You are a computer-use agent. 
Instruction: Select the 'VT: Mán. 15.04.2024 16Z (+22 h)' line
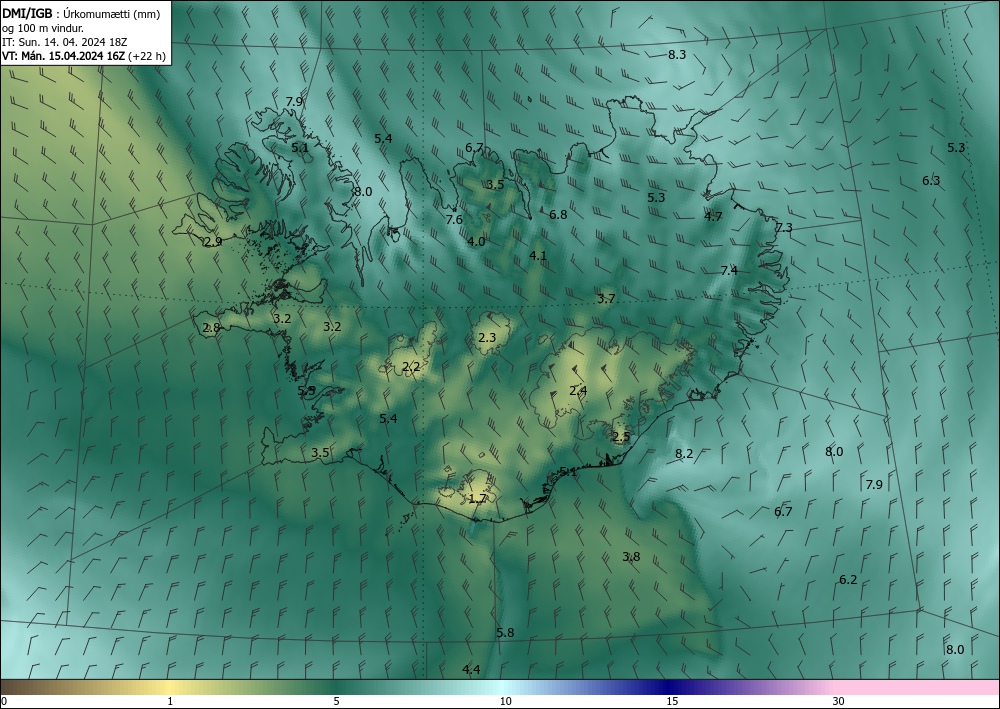pos(84,56)
